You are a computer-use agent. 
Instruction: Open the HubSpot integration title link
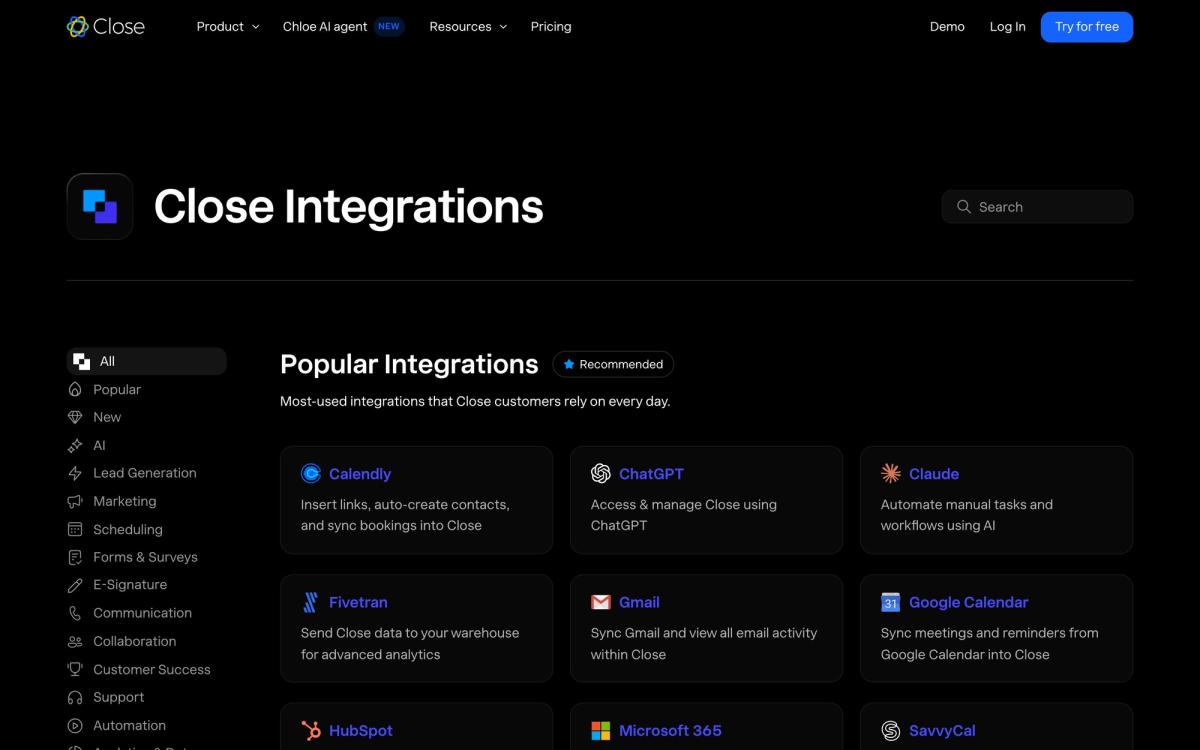361,731
